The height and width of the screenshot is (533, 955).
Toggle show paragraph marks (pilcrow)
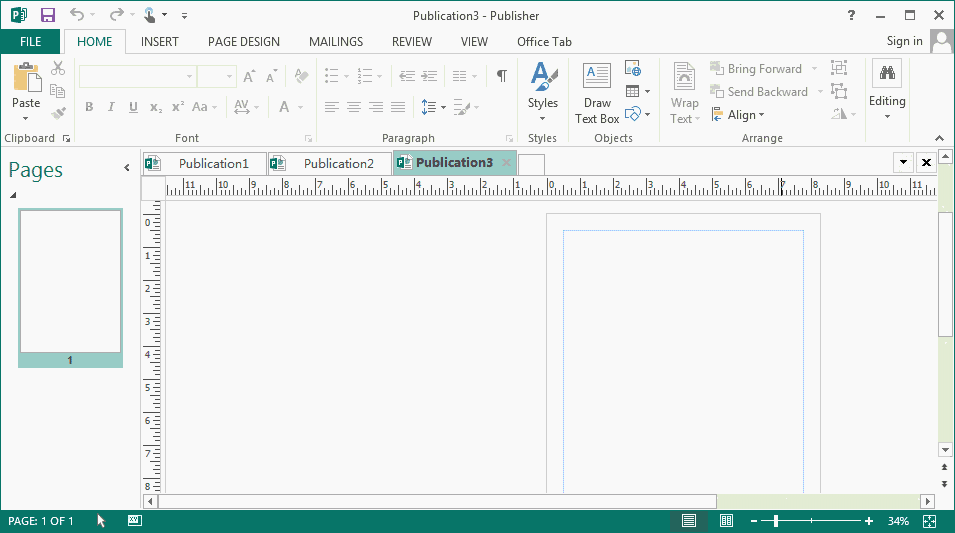pos(501,76)
